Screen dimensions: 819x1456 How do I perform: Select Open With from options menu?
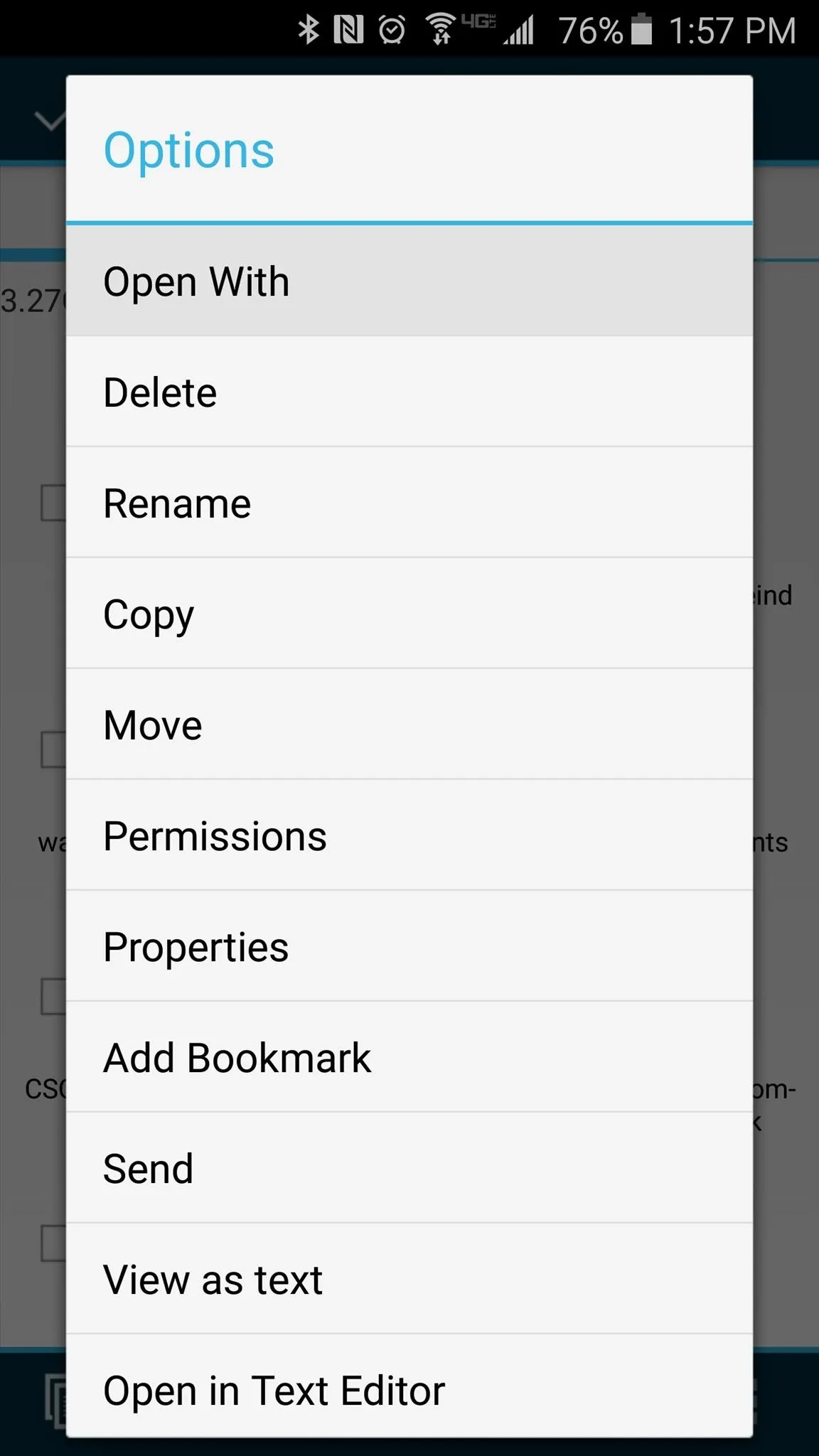coord(409,281)
